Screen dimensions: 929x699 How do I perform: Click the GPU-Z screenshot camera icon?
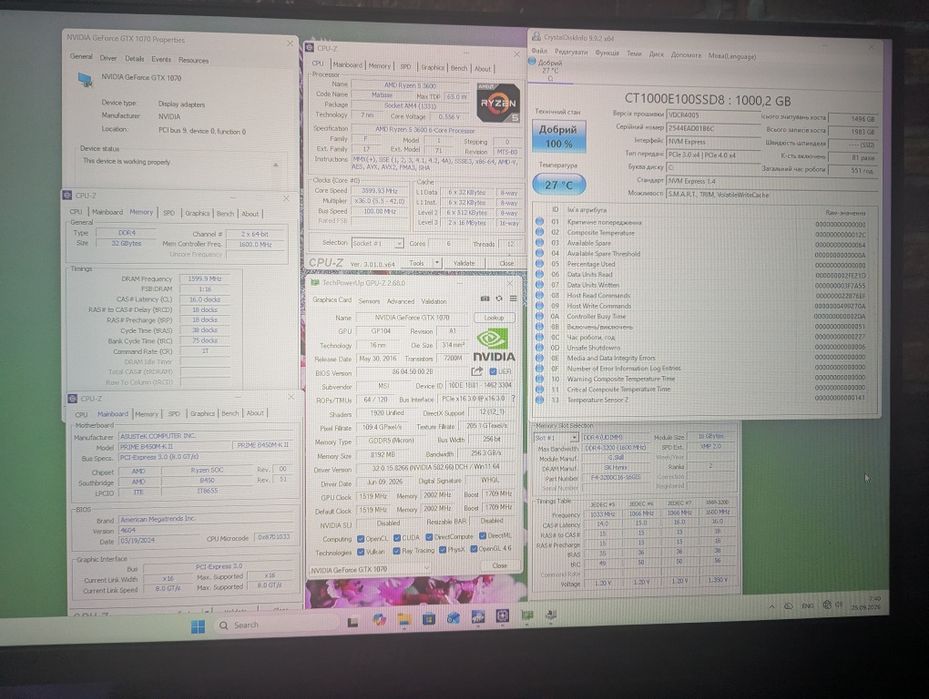pyautogui.click(x=485, y=299)
